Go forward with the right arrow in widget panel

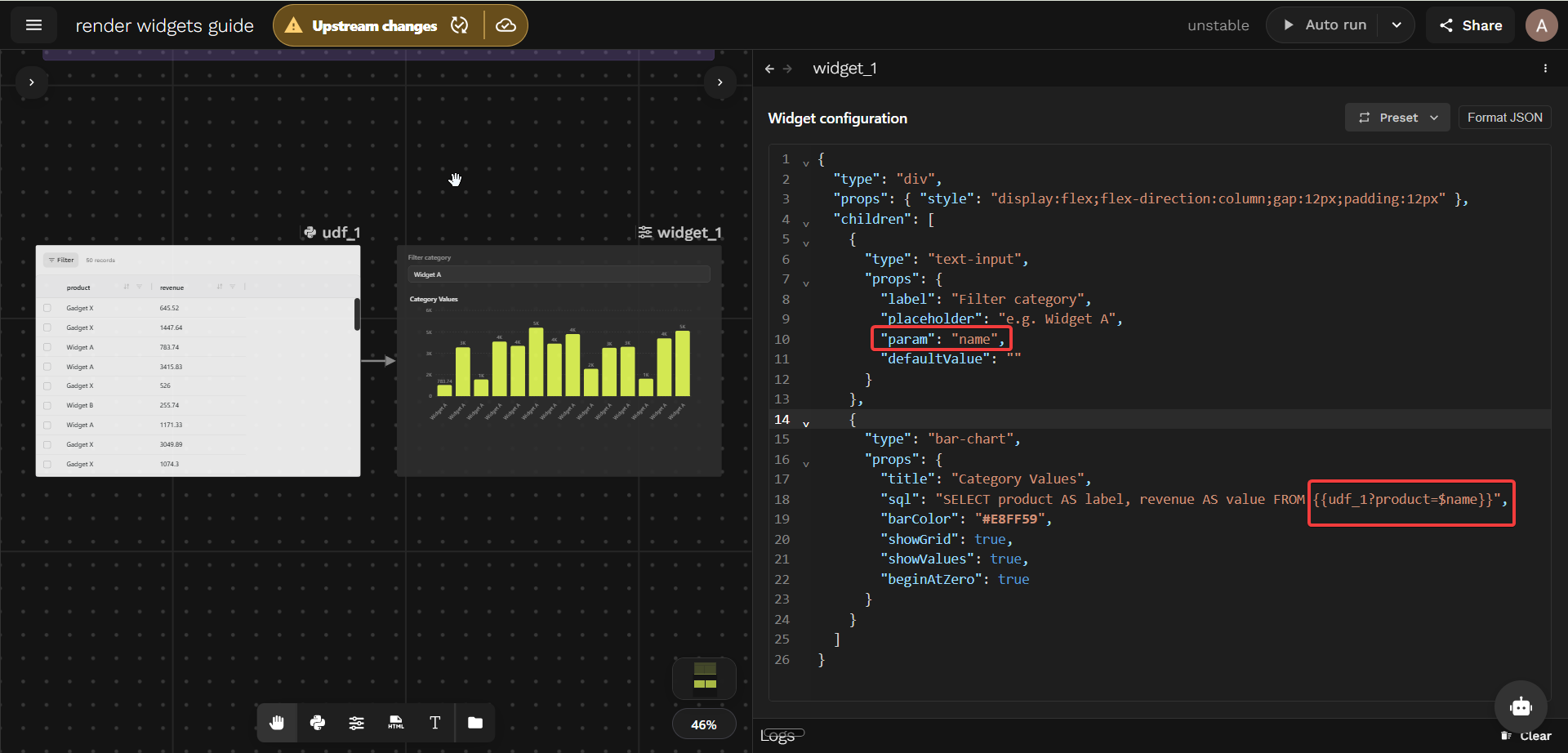tap(787, 69)
